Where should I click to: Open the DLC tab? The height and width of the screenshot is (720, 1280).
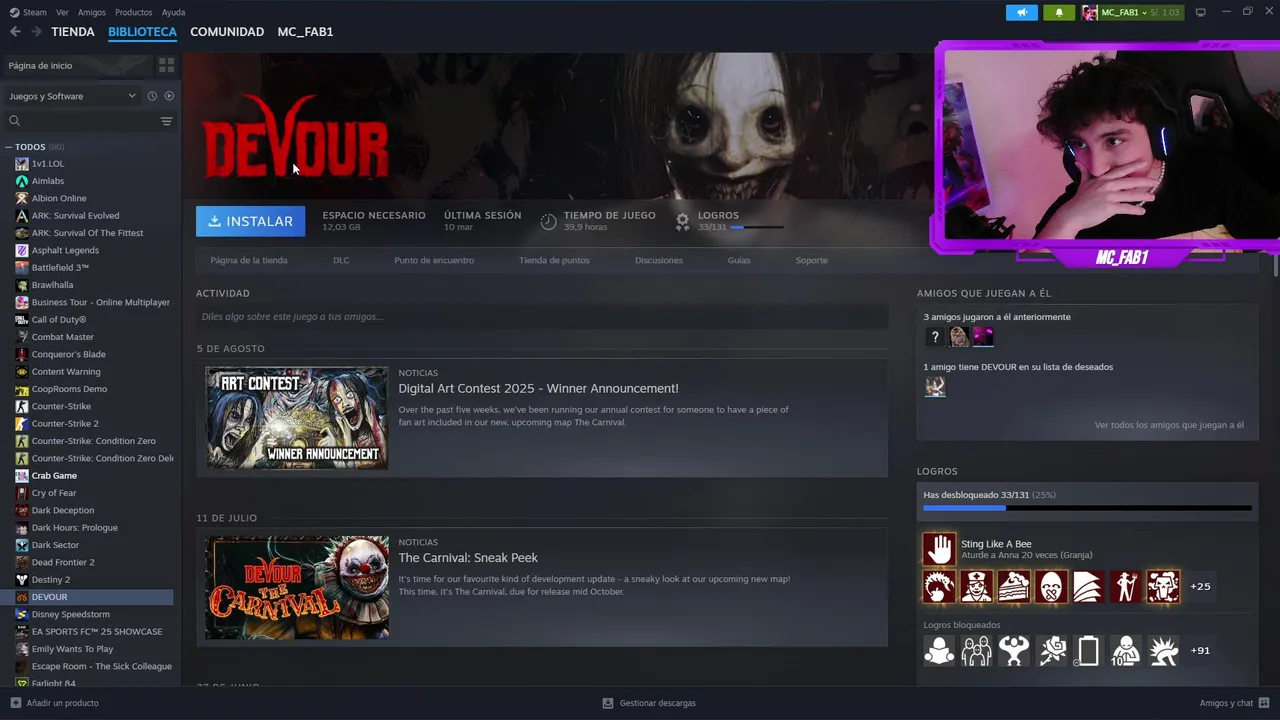tap(341, 260)
